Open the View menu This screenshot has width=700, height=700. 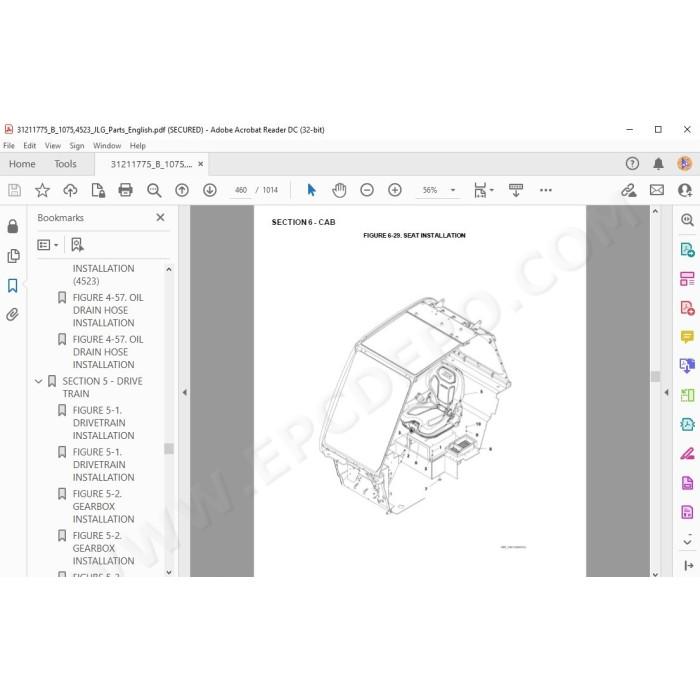(x=53, y=146)
